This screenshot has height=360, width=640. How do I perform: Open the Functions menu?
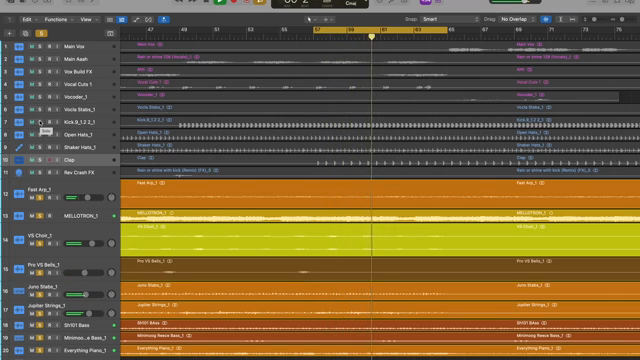coord(59,20)
